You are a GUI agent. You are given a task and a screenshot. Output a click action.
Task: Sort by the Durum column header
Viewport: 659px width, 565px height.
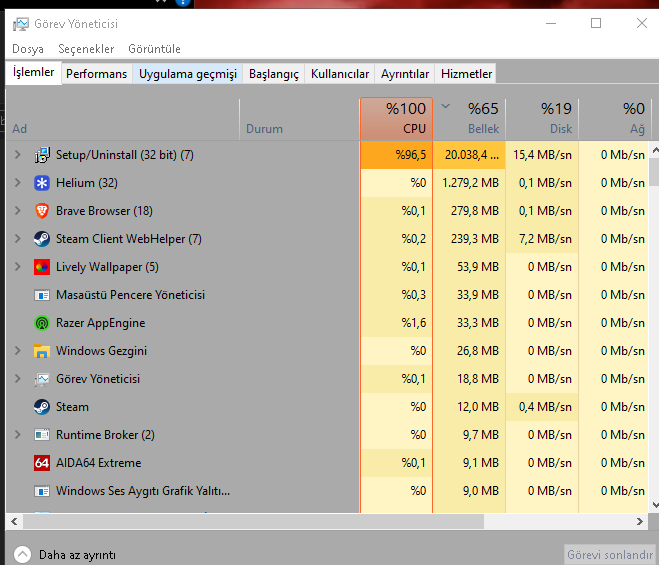(299, 119)
